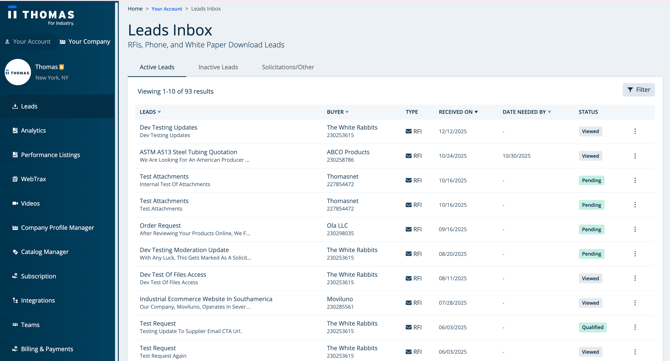This screenshot has height=361, width=670.
Task: Click the 07/28/2025 received date
Action: 453,303
